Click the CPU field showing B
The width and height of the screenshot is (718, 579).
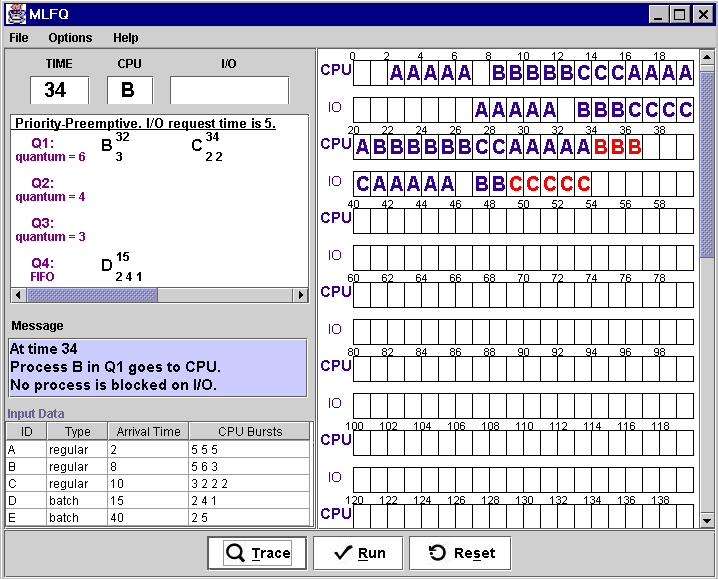pyautogui.click(x=130, y=90)
